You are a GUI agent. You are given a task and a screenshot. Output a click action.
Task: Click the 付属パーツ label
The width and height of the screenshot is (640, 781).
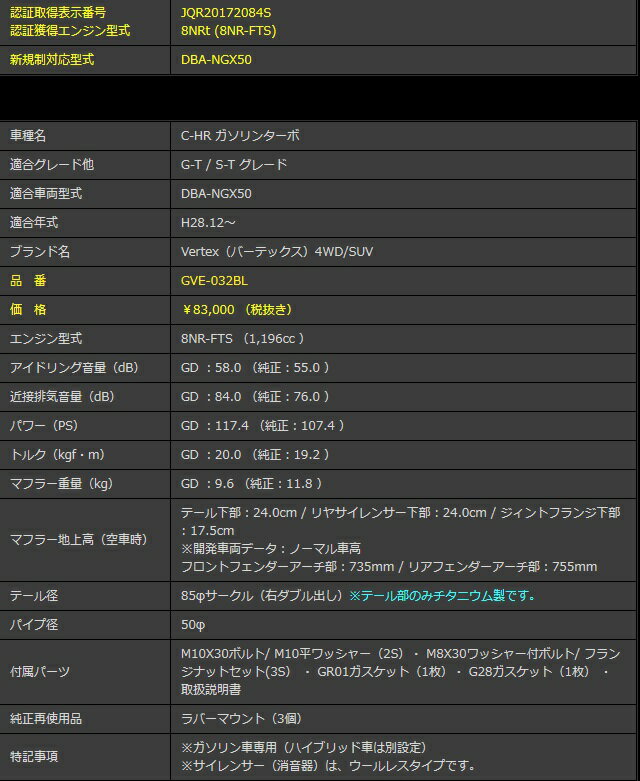click(x=40, y=671)
